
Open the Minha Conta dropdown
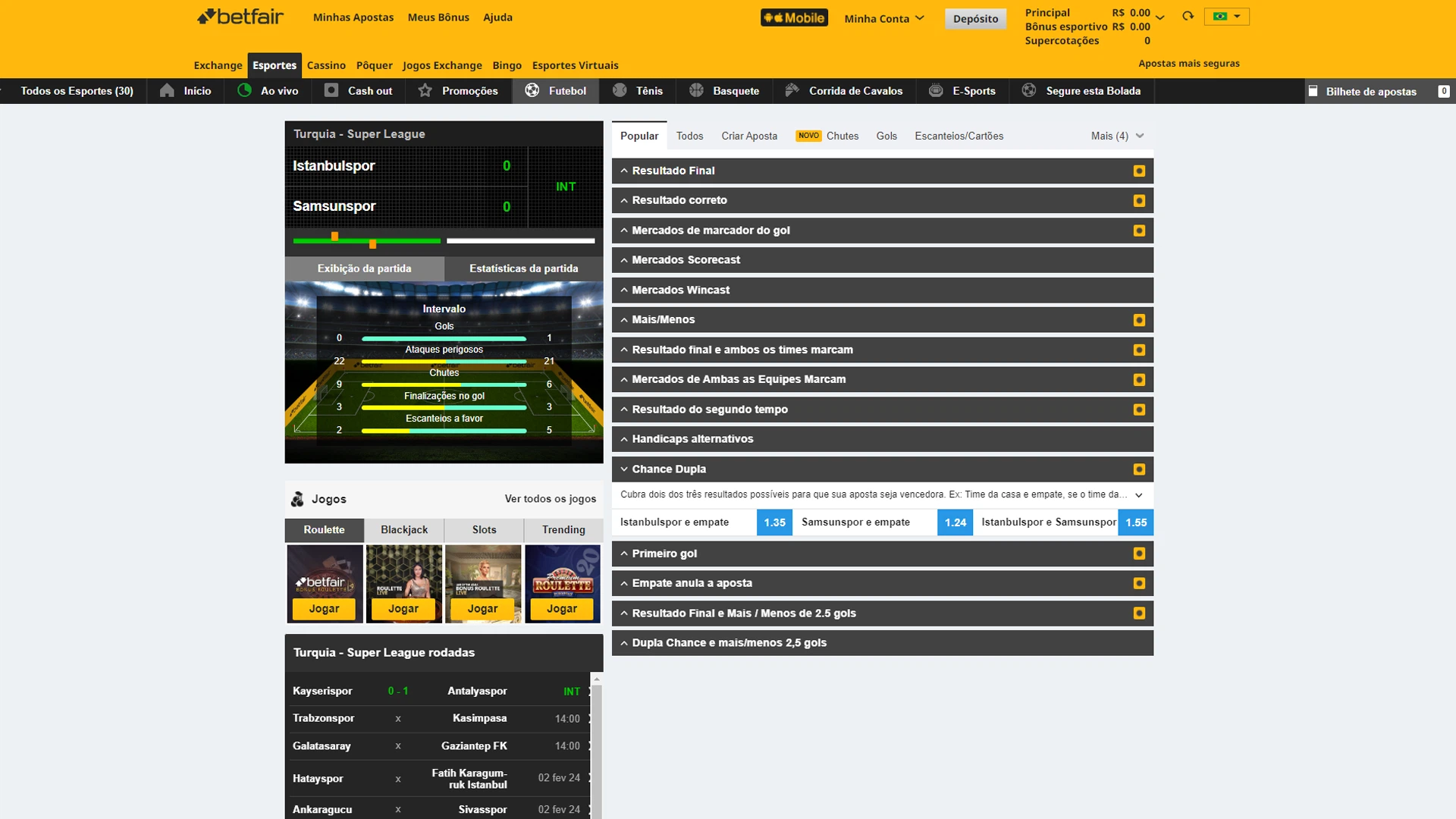coord(883,18)
